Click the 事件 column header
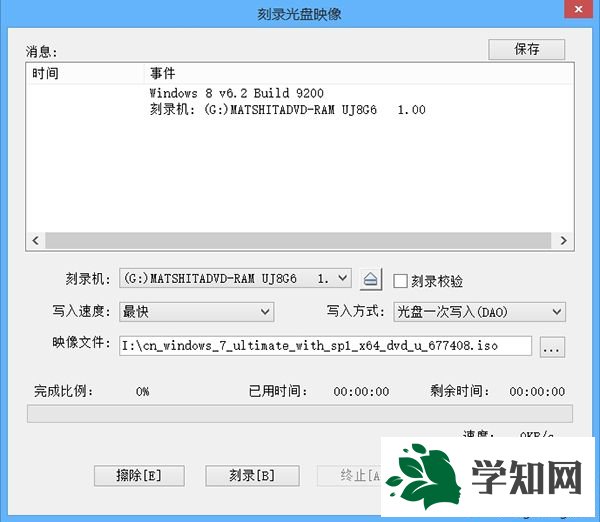The height and width of the screenshot is (522, 600). 359,73
